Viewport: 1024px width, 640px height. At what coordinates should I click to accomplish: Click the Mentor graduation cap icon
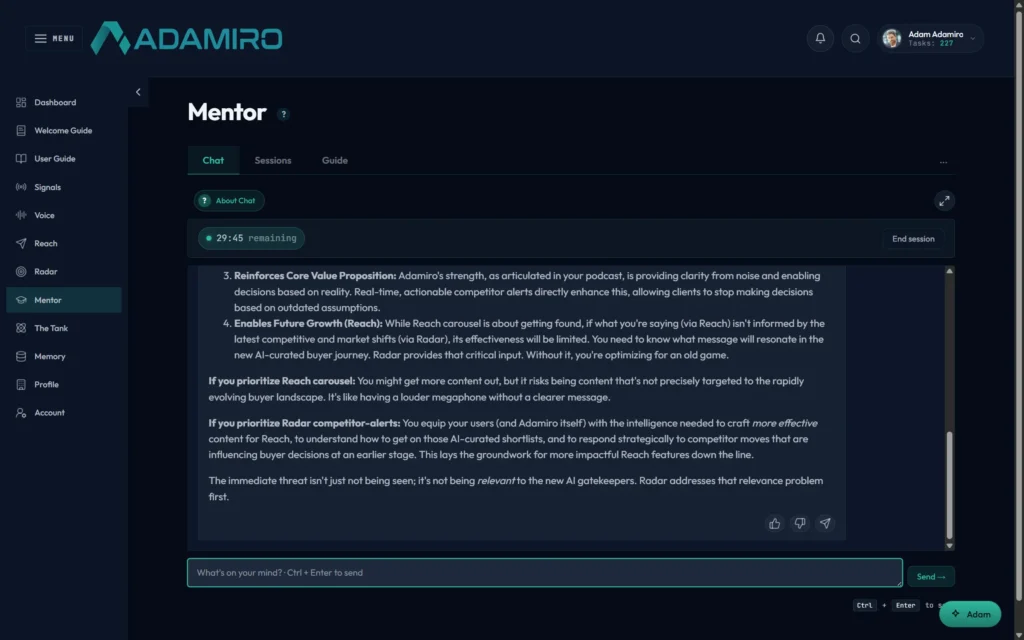(x=21, y=300)
